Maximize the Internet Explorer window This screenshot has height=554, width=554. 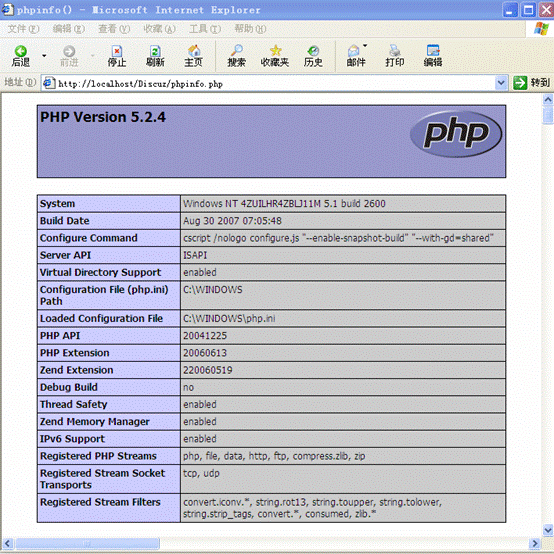pyautogui.click(x=529, y=10)
